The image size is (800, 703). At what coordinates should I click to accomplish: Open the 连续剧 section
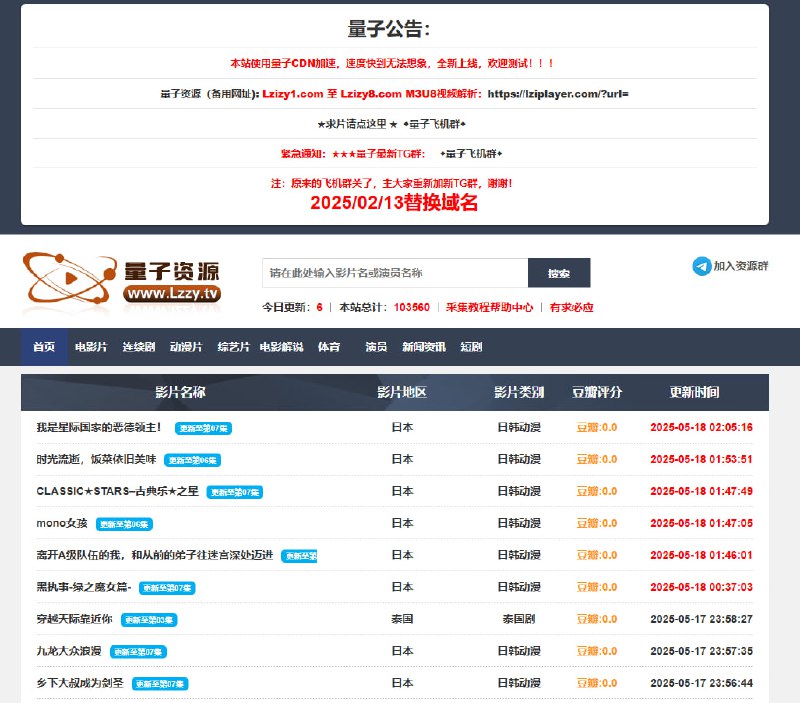[x=137, y=346]
